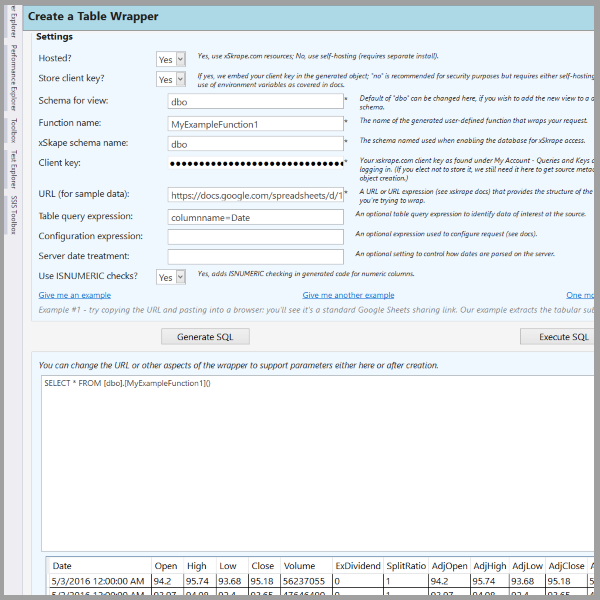
Task: Open the Test Explorer side tab
Action: [x=13, y=169]
